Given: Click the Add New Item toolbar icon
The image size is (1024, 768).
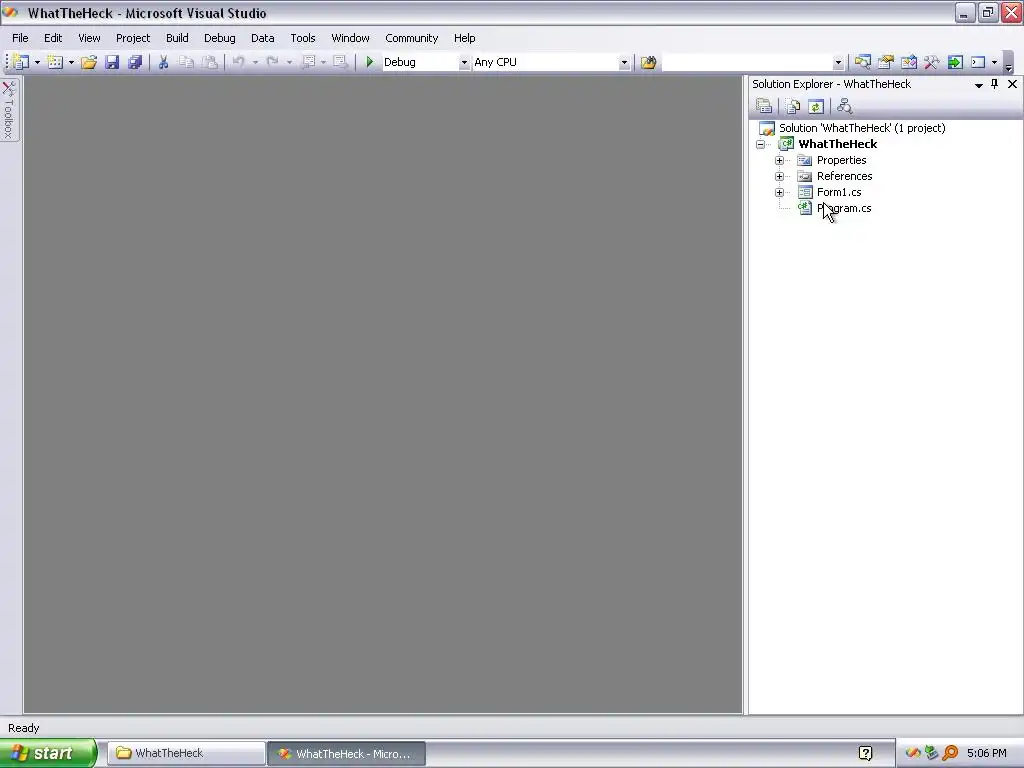Looking at the screenshot, I should (55, 62).
